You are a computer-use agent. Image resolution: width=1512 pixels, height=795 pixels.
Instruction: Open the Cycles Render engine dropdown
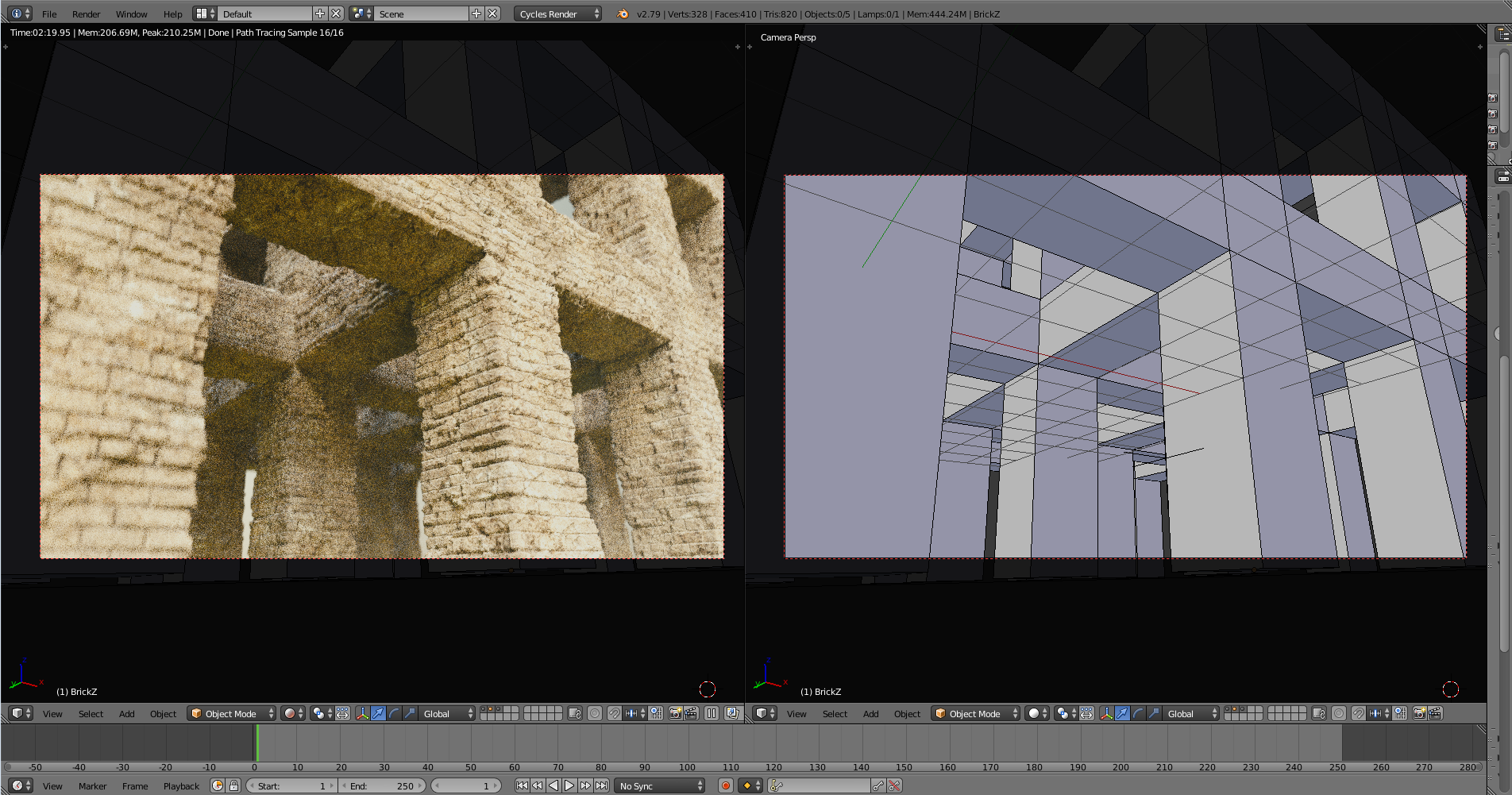click(557, 14)
